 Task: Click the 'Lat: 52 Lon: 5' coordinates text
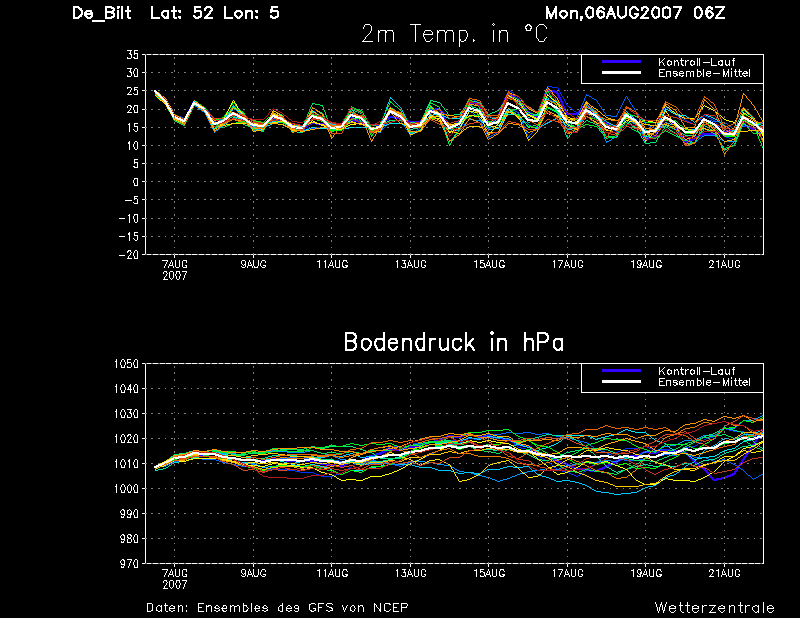pyautogui.click(x=215, y=13)
